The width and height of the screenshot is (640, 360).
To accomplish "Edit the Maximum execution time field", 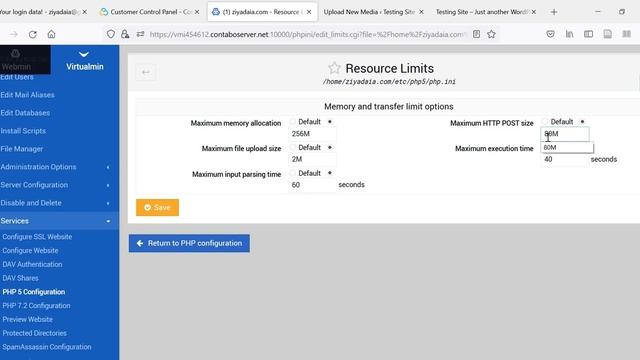I will point(565,159).
